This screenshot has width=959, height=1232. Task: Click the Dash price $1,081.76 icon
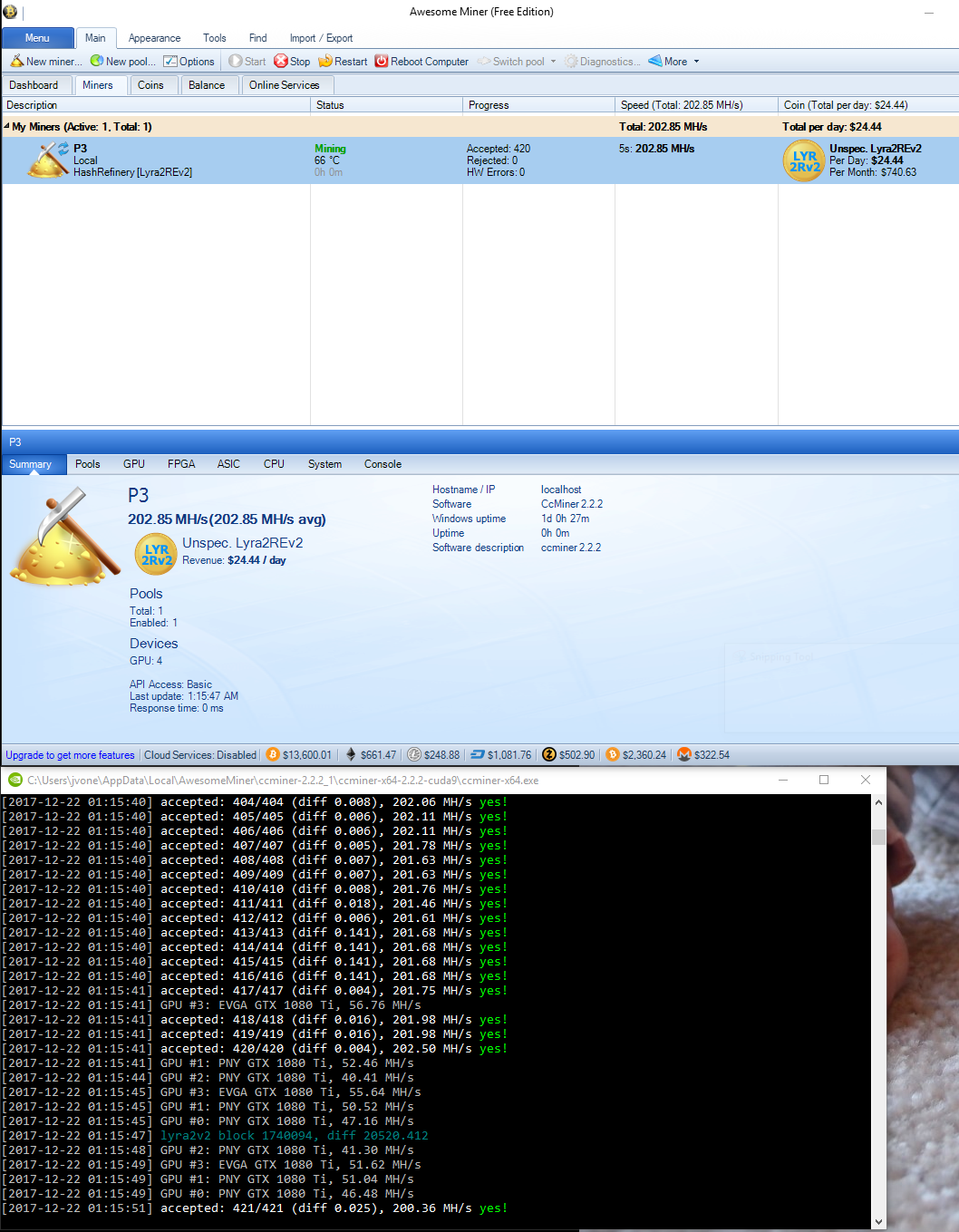(x=478, y=754)
